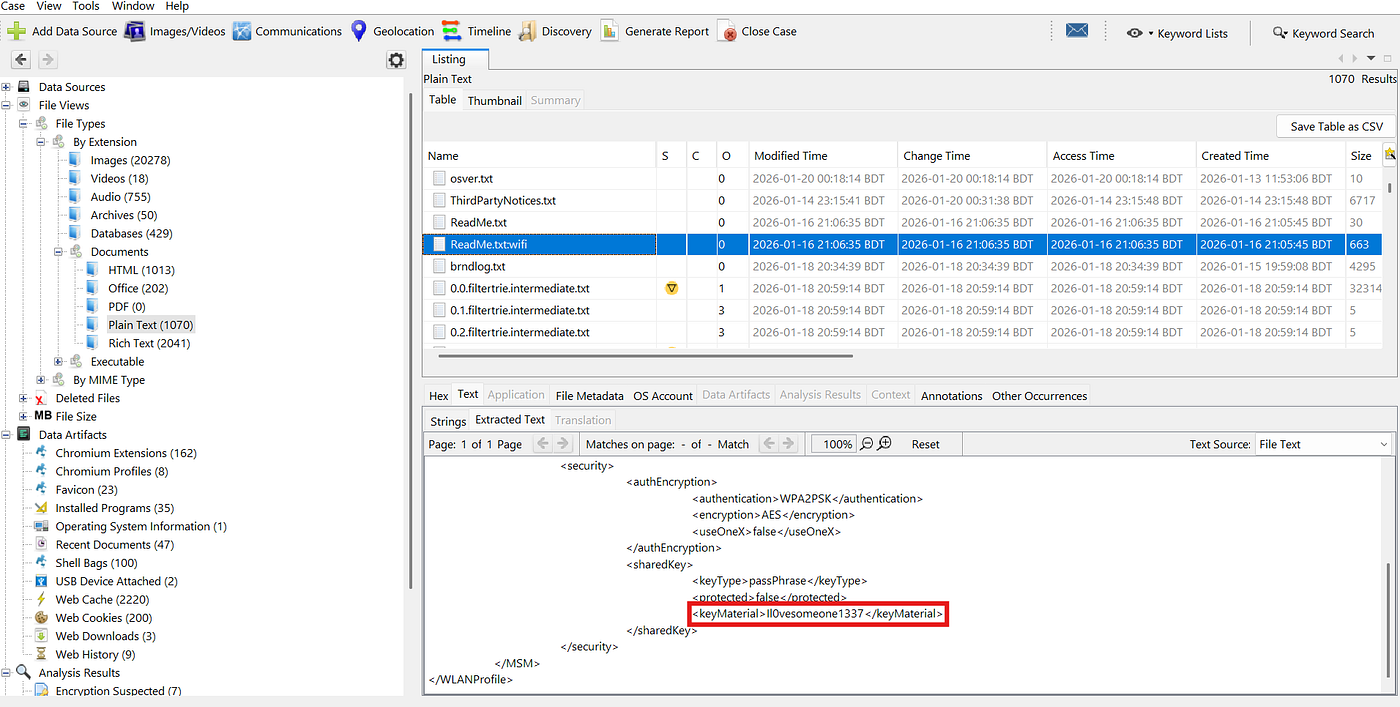1400x707 pixels.
Task: Click Save Table as CSV button
Action: coord(1336,126)
